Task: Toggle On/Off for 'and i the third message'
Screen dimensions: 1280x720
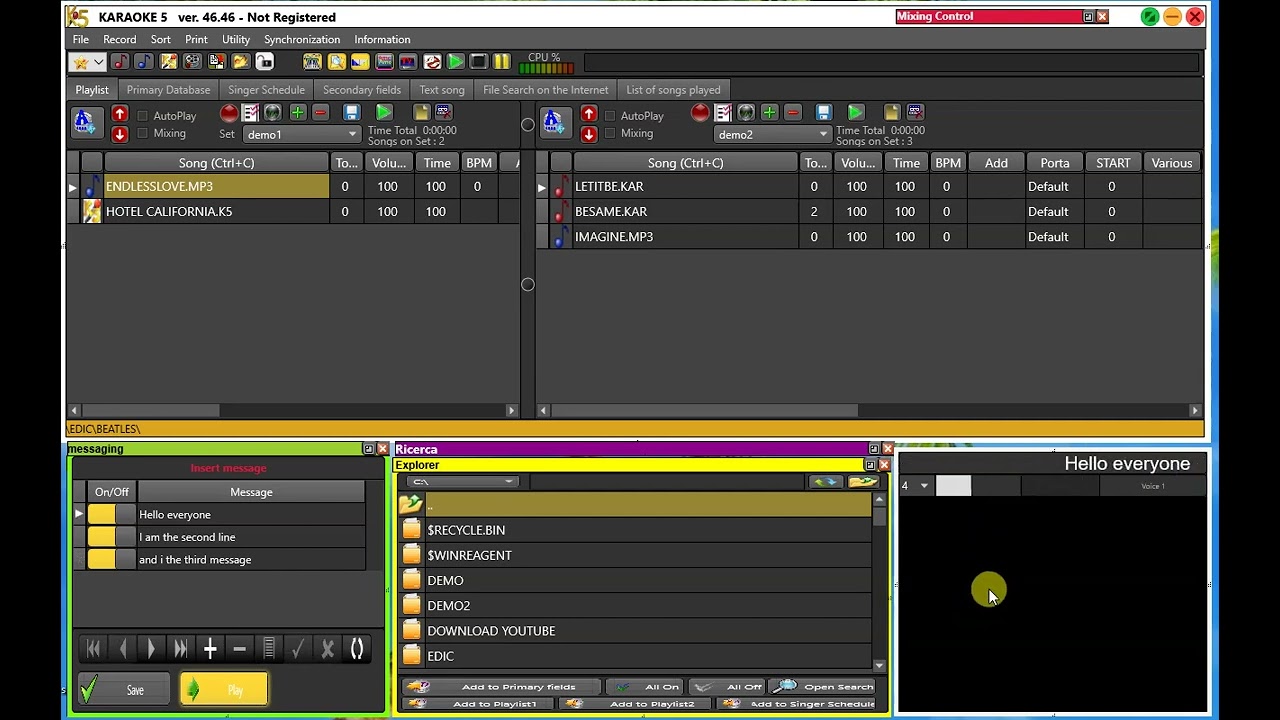Action: coord(111,560)
